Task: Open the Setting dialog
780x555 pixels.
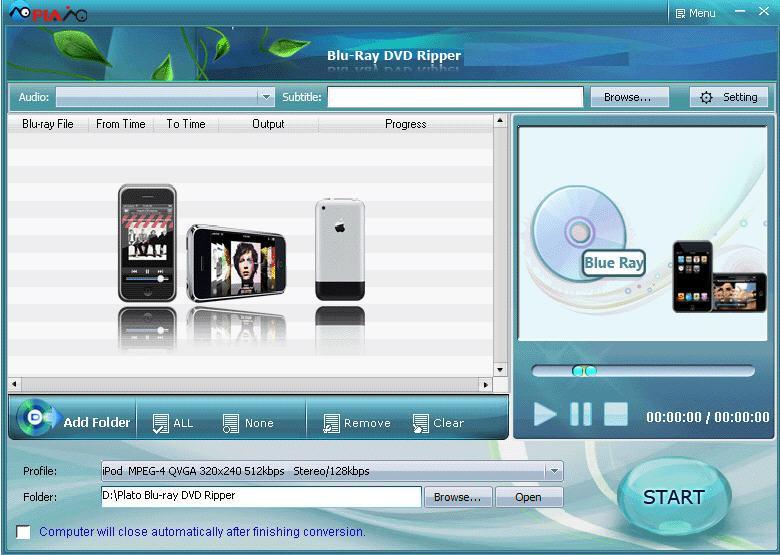Action: click(x=729, y=97)
